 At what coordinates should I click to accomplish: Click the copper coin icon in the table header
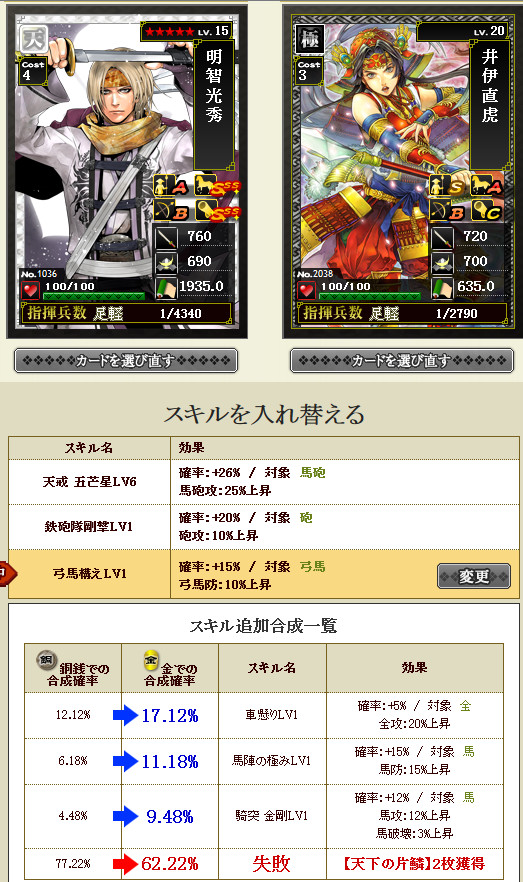(46, 659)
